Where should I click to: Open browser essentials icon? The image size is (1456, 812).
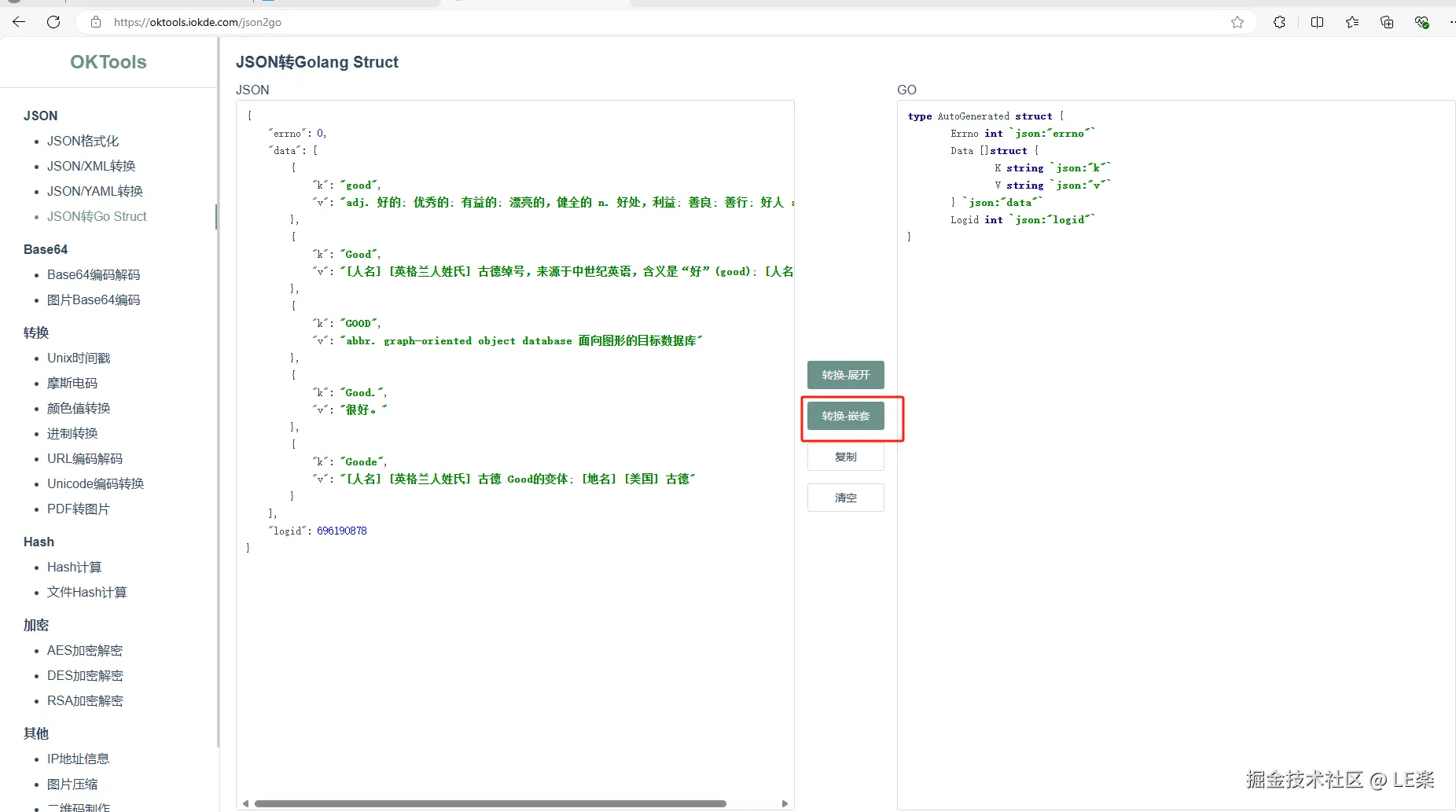[1421, 22]
